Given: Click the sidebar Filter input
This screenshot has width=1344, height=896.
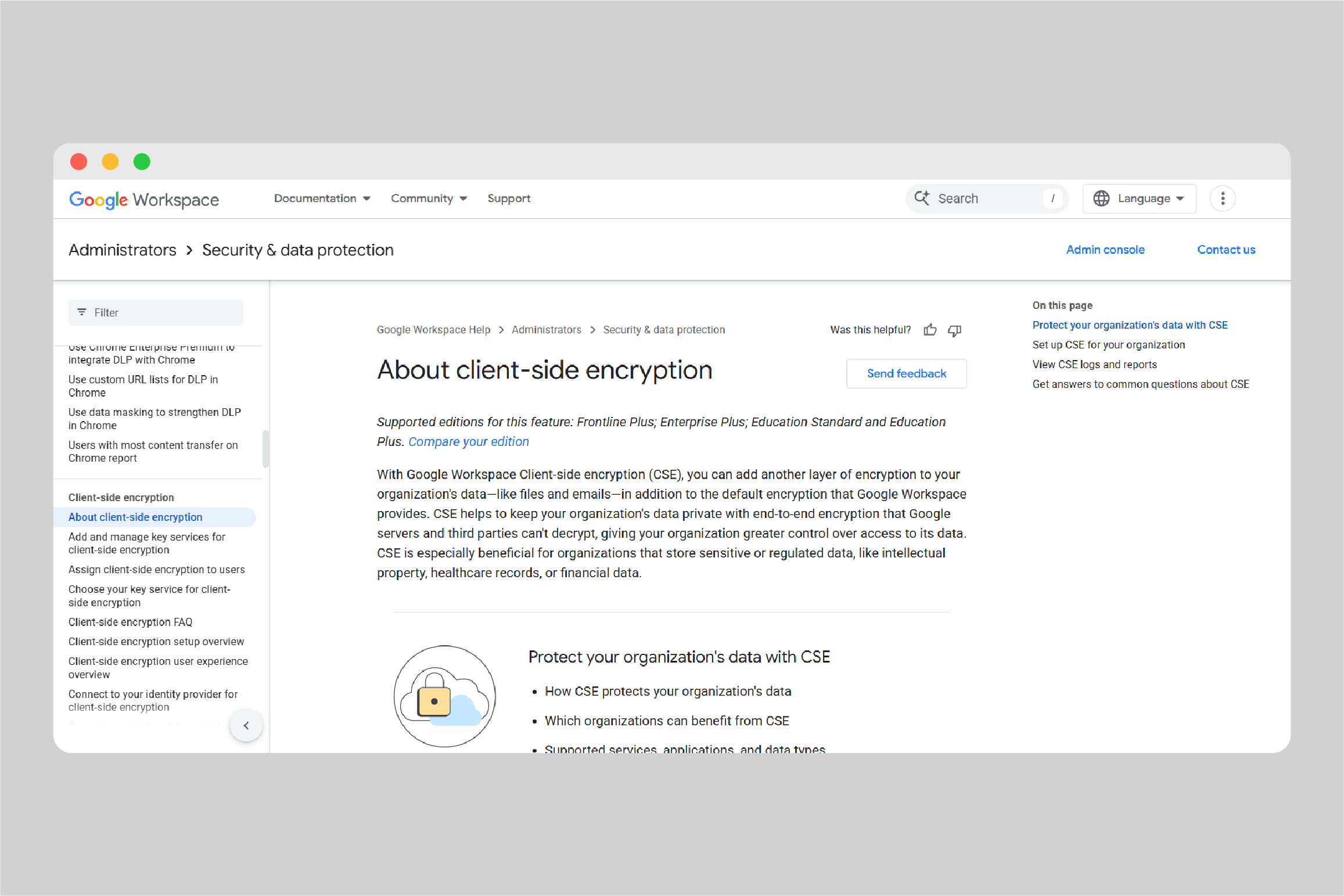Looking at the screenshot, I should 156,312.
